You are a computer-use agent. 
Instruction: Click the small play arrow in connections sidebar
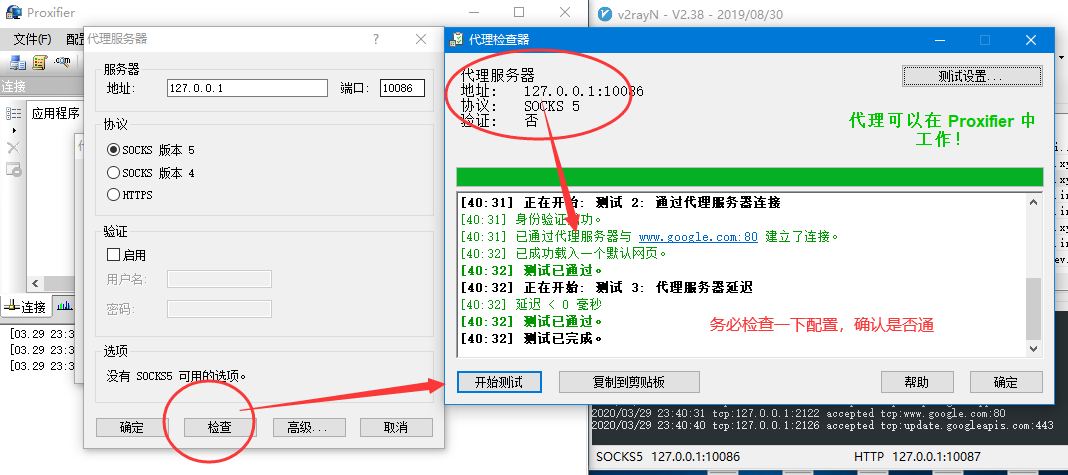click(x=14, y=130)
